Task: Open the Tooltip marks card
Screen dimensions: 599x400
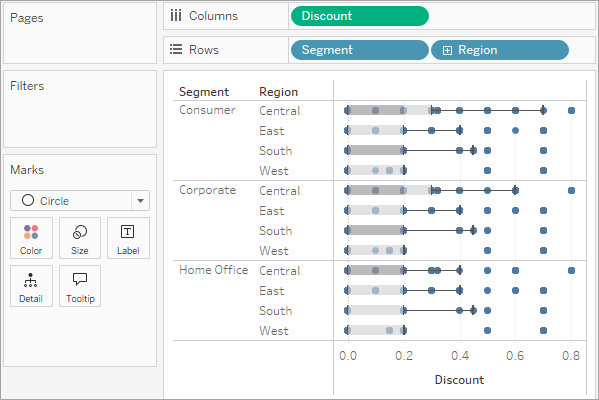Action: coord(80,286)
